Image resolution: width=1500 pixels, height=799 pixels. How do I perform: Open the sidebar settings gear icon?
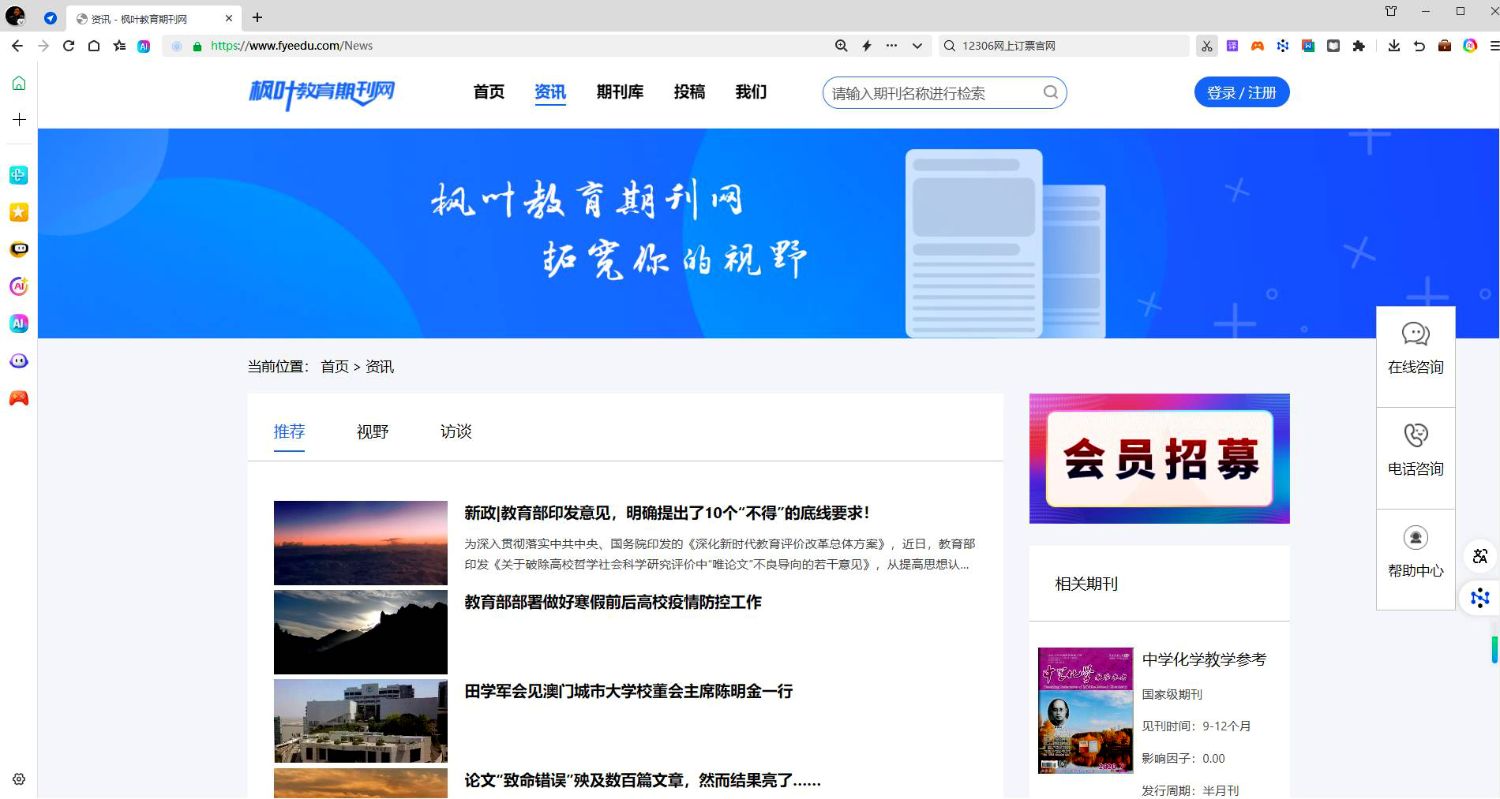pos(19,779)
